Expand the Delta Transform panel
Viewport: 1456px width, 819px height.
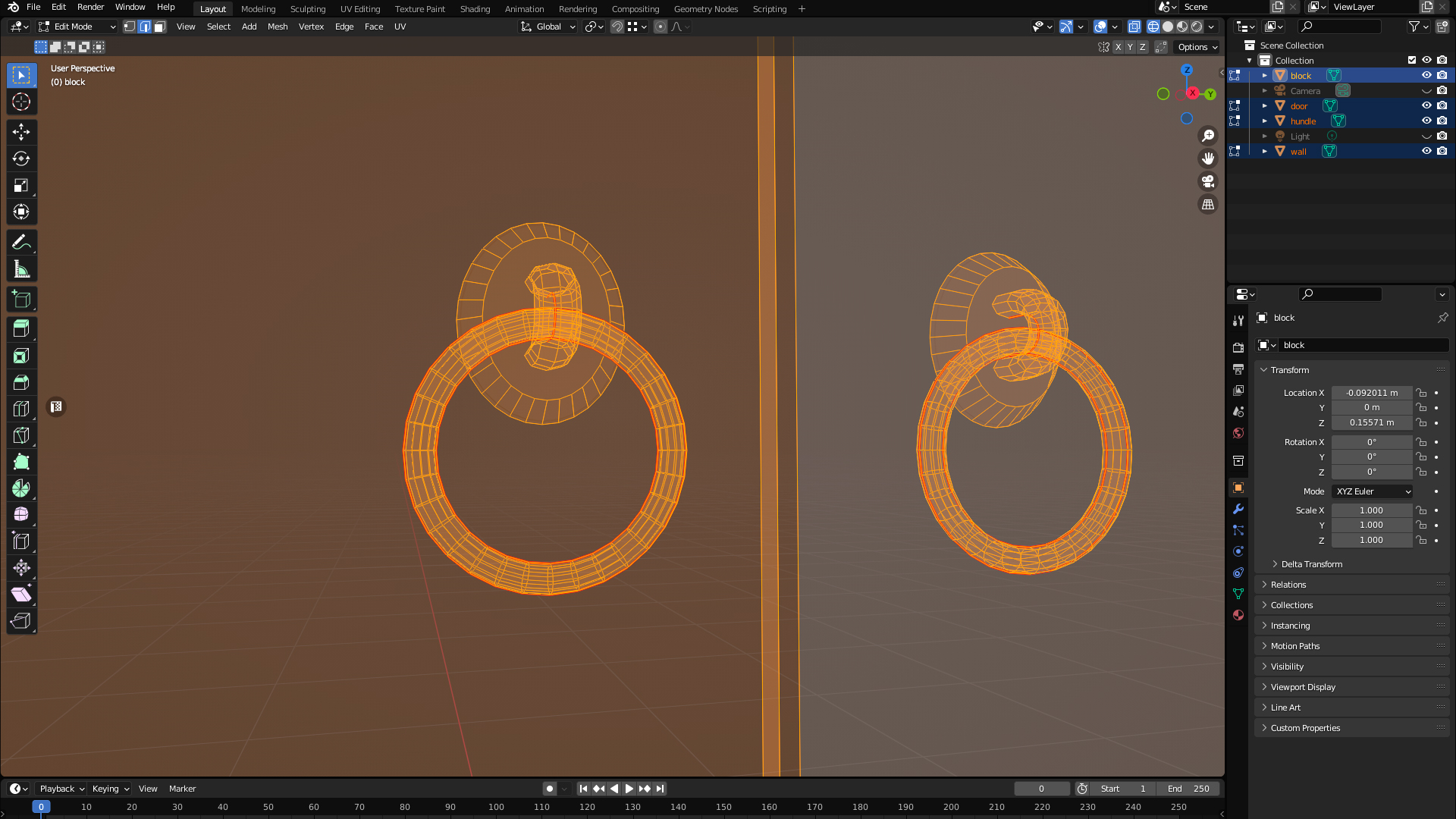pyautogui.click(x=1311, y=564)
